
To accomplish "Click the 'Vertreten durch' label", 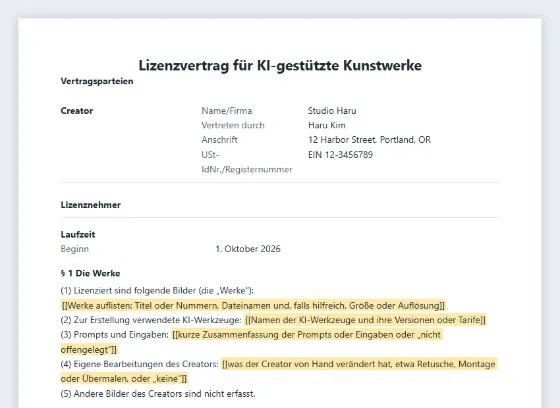I will 233,125.
